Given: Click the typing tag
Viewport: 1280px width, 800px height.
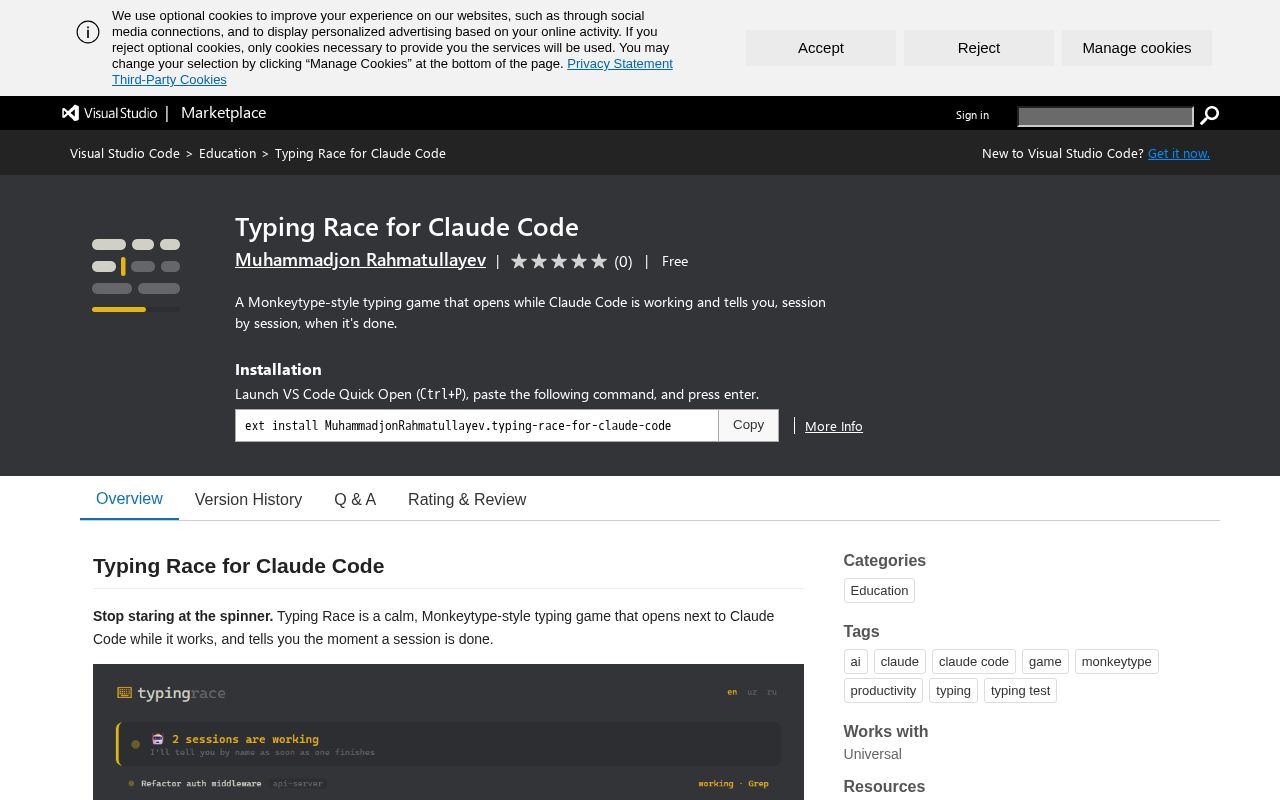Looking at the screenshot, I should coord(953,691).
